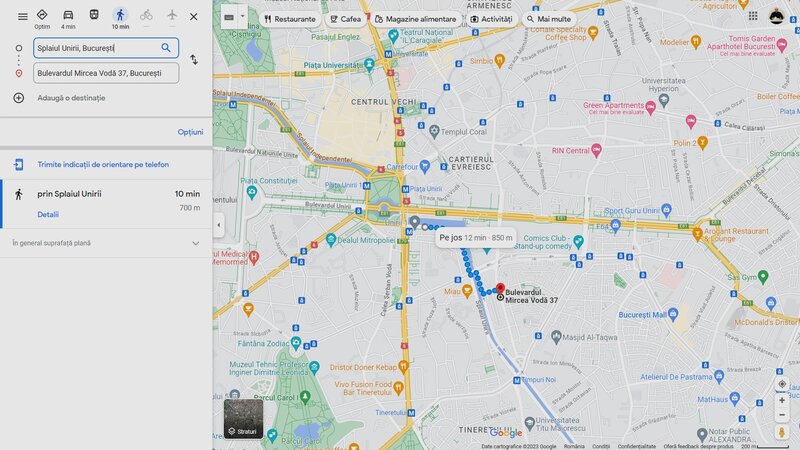The image size is (800, 450).
Task: Filter map by Magazine alimentare
Action: [416, 19]
